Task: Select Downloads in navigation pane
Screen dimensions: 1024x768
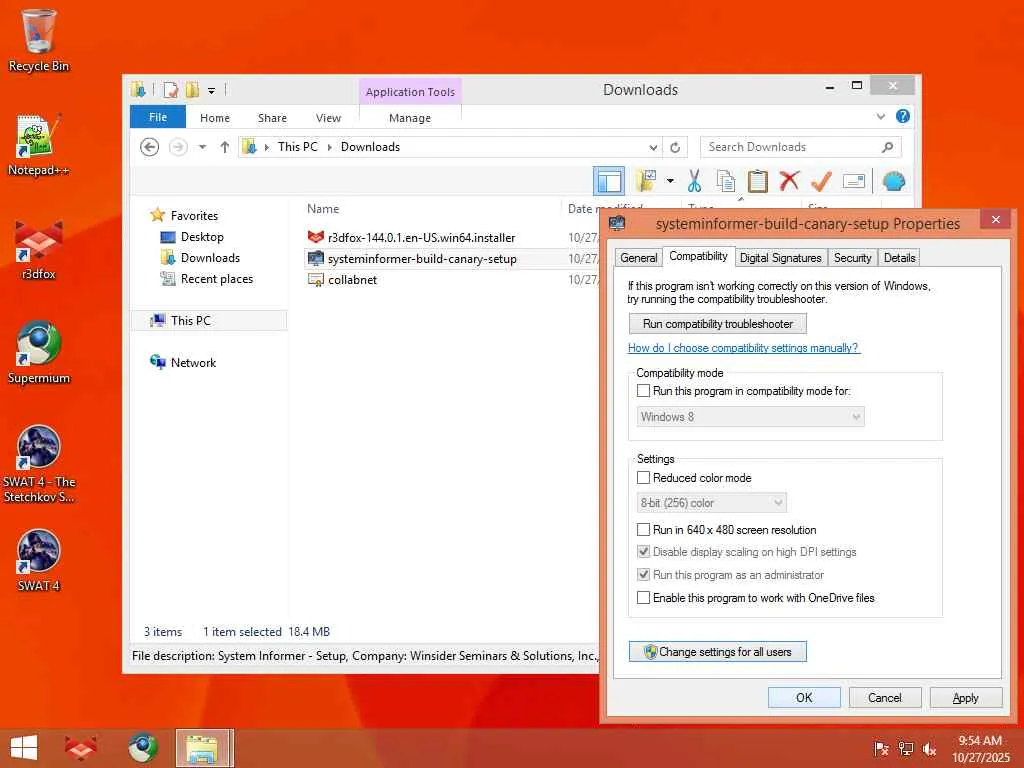Action: [x=210, y=257]
